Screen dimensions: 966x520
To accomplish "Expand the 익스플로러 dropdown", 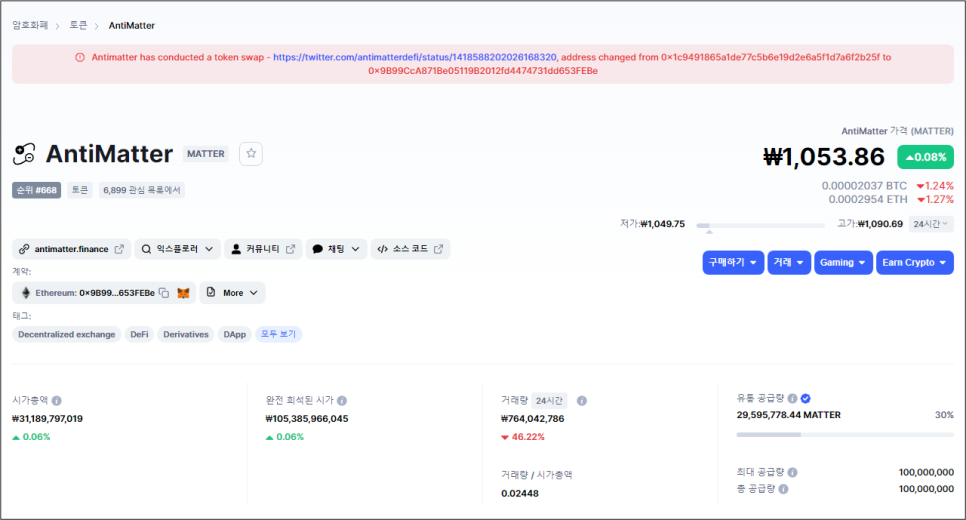I will coord(177,249).
